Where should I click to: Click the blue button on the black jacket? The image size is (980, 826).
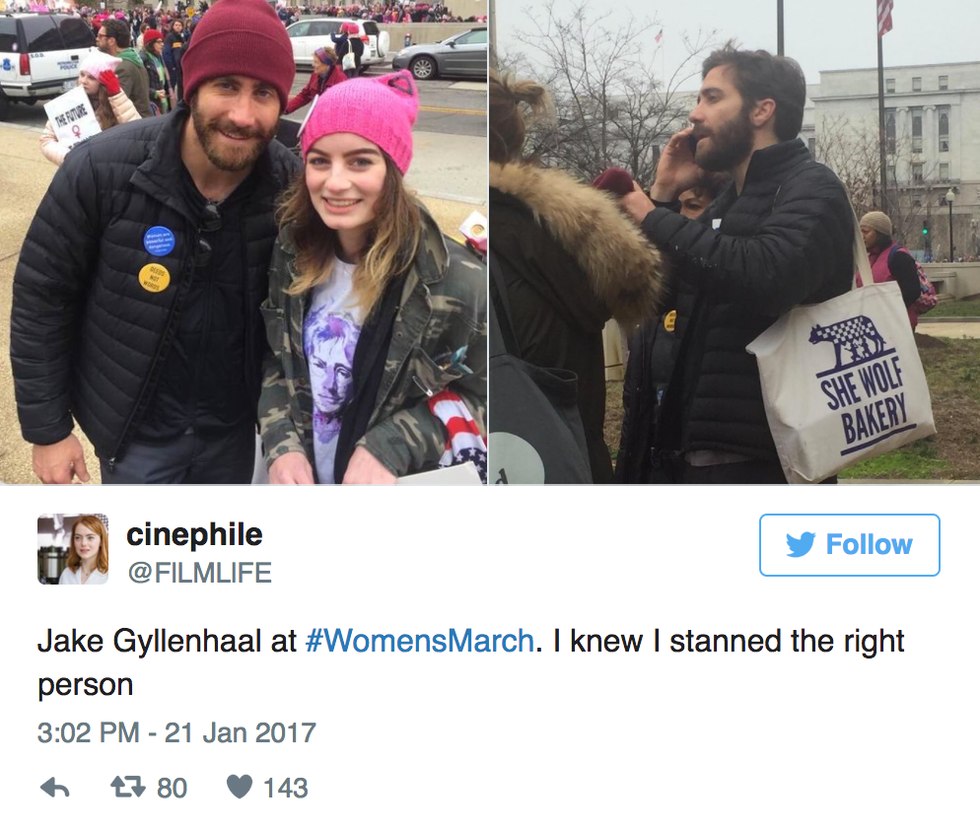158,240
